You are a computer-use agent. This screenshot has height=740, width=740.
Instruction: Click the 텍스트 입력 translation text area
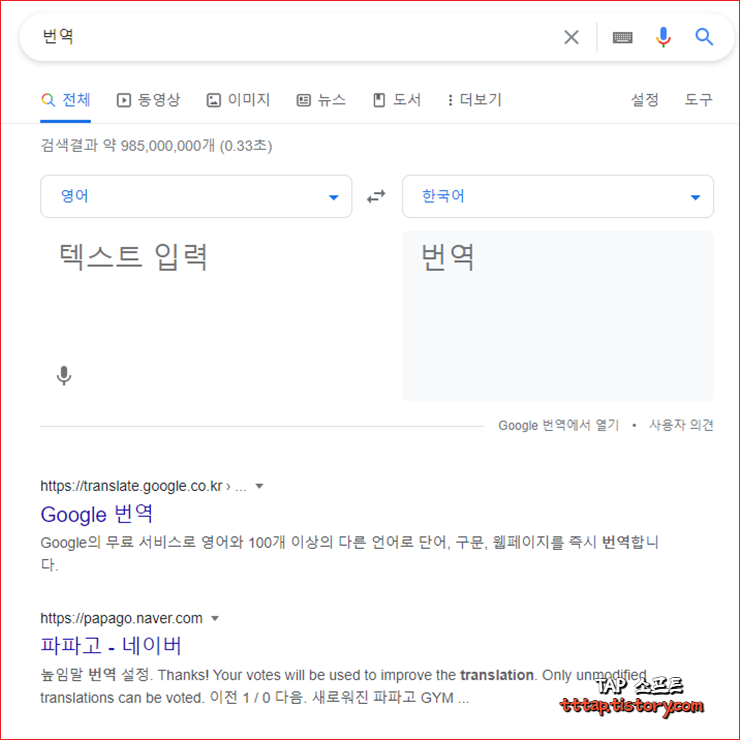pos(196,293)
